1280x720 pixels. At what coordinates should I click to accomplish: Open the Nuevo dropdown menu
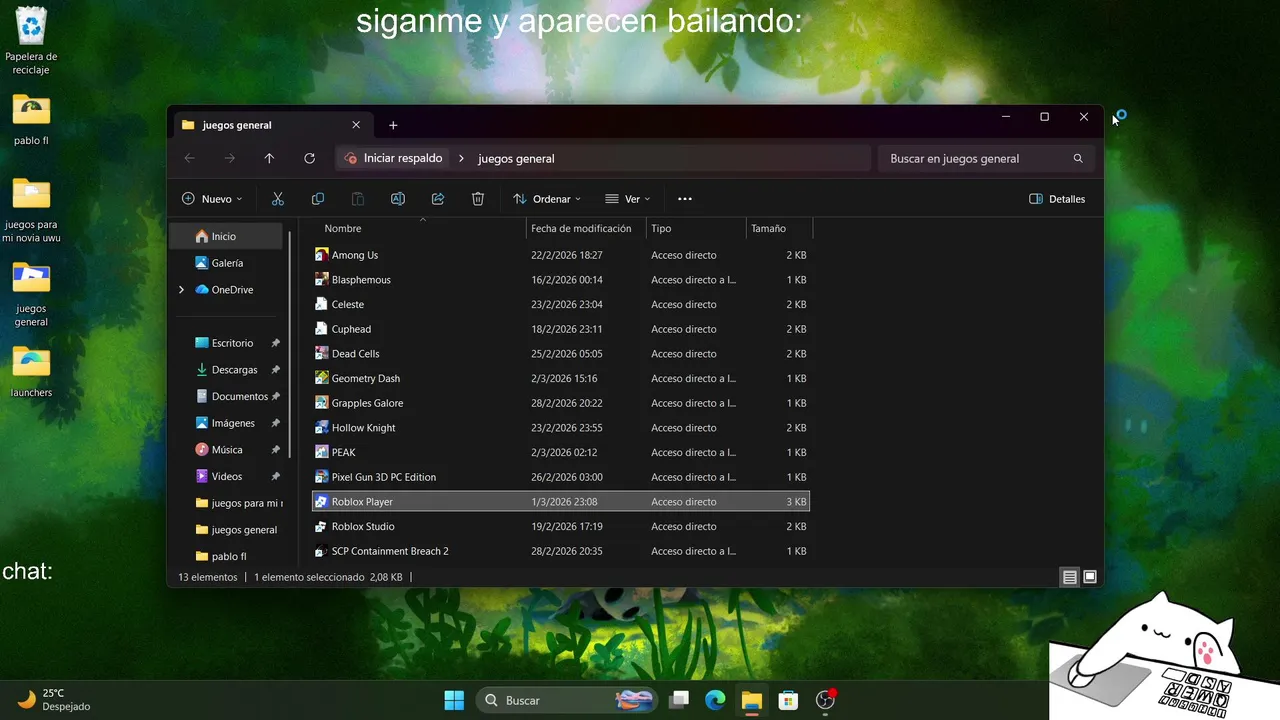pos(212,199)
